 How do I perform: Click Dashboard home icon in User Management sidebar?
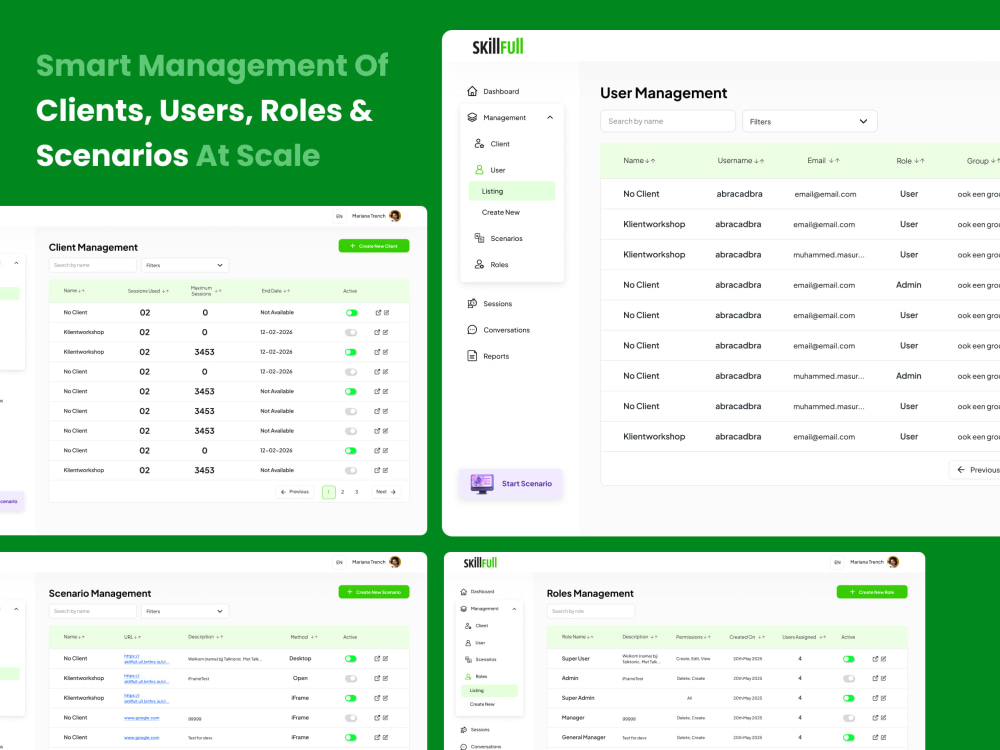pyautogui.click(x=472, y=91)
